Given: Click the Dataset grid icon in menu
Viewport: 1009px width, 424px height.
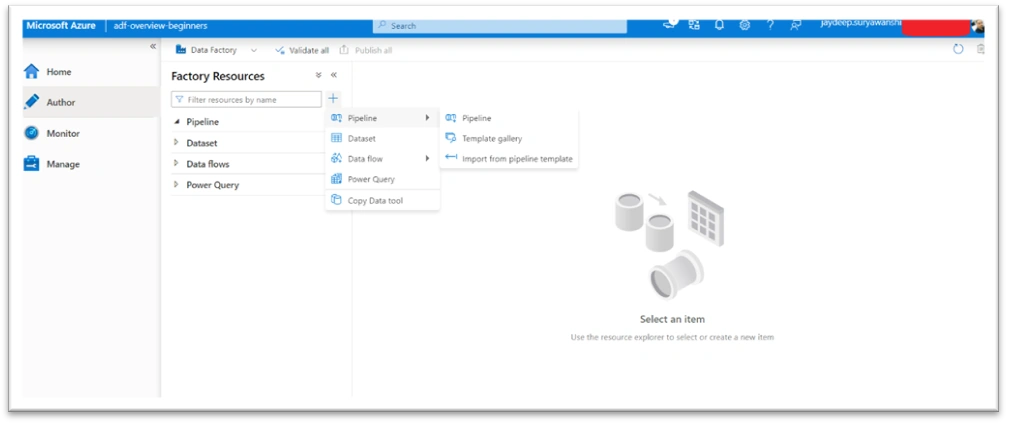Looking at the screenshot, I should tap(336, 138).
